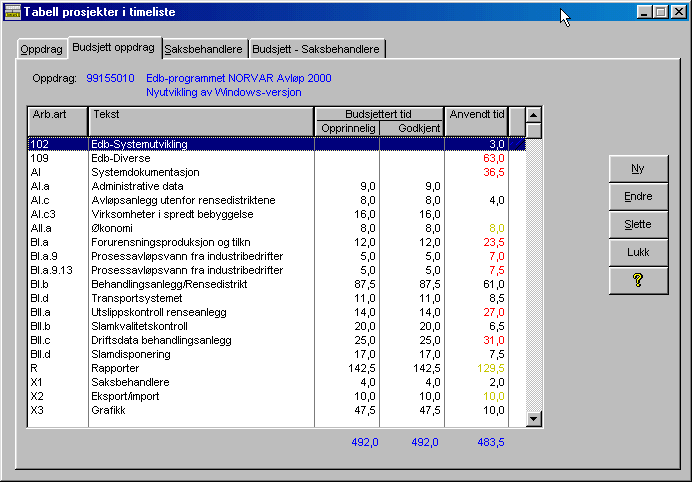
Task: Click the red 31,0 value for Driftsdata
Action: pos(494,340)
